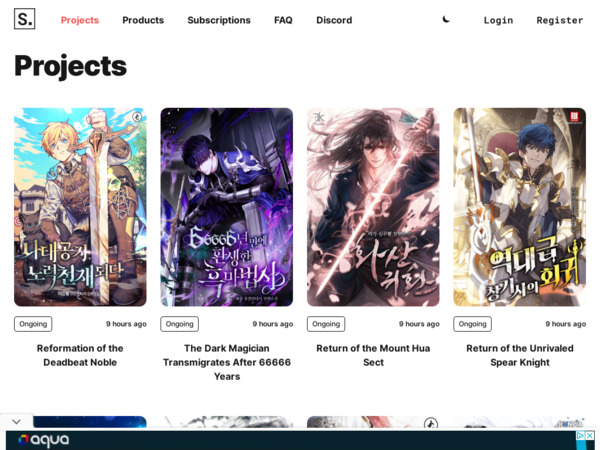Open the Discord nav link
The width and height of the screenshot is (600, 450).
(334, 20)
